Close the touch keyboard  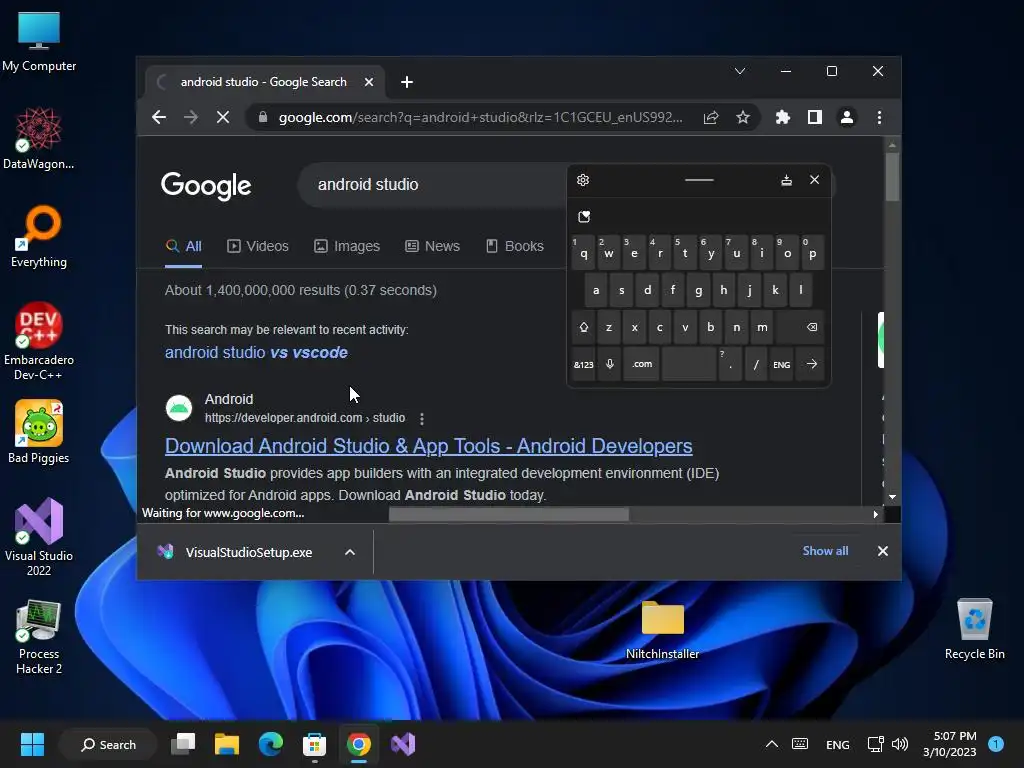coord(814,180)
